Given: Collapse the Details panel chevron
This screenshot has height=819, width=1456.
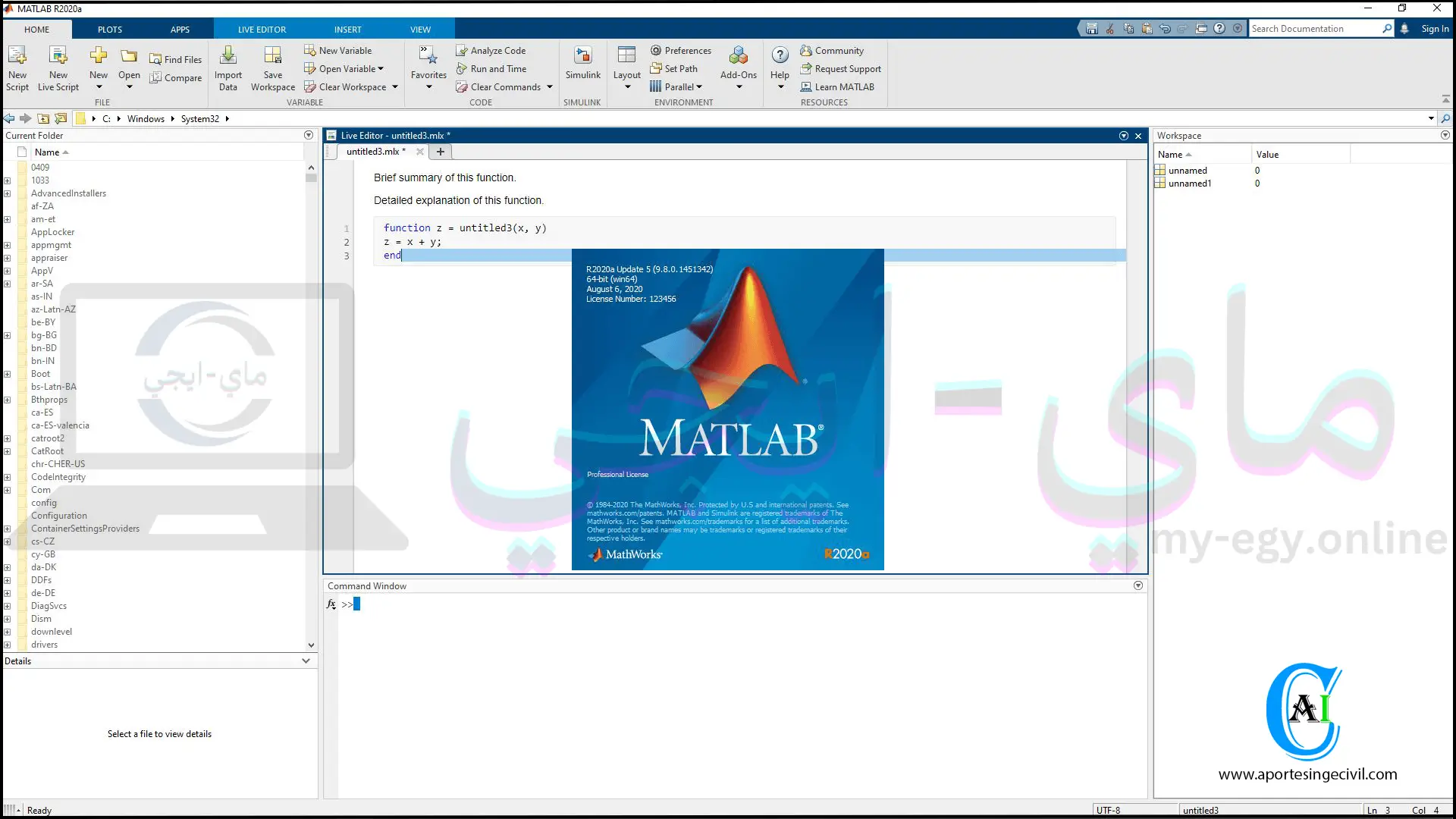Looking at the screenshot, I should 306,661.
